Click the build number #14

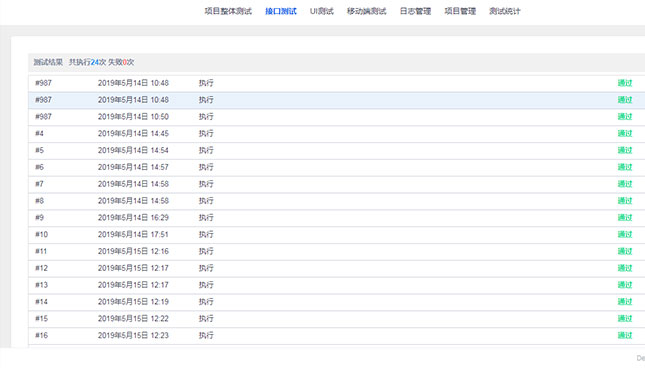pyautogui.click(x=41, y=302)
